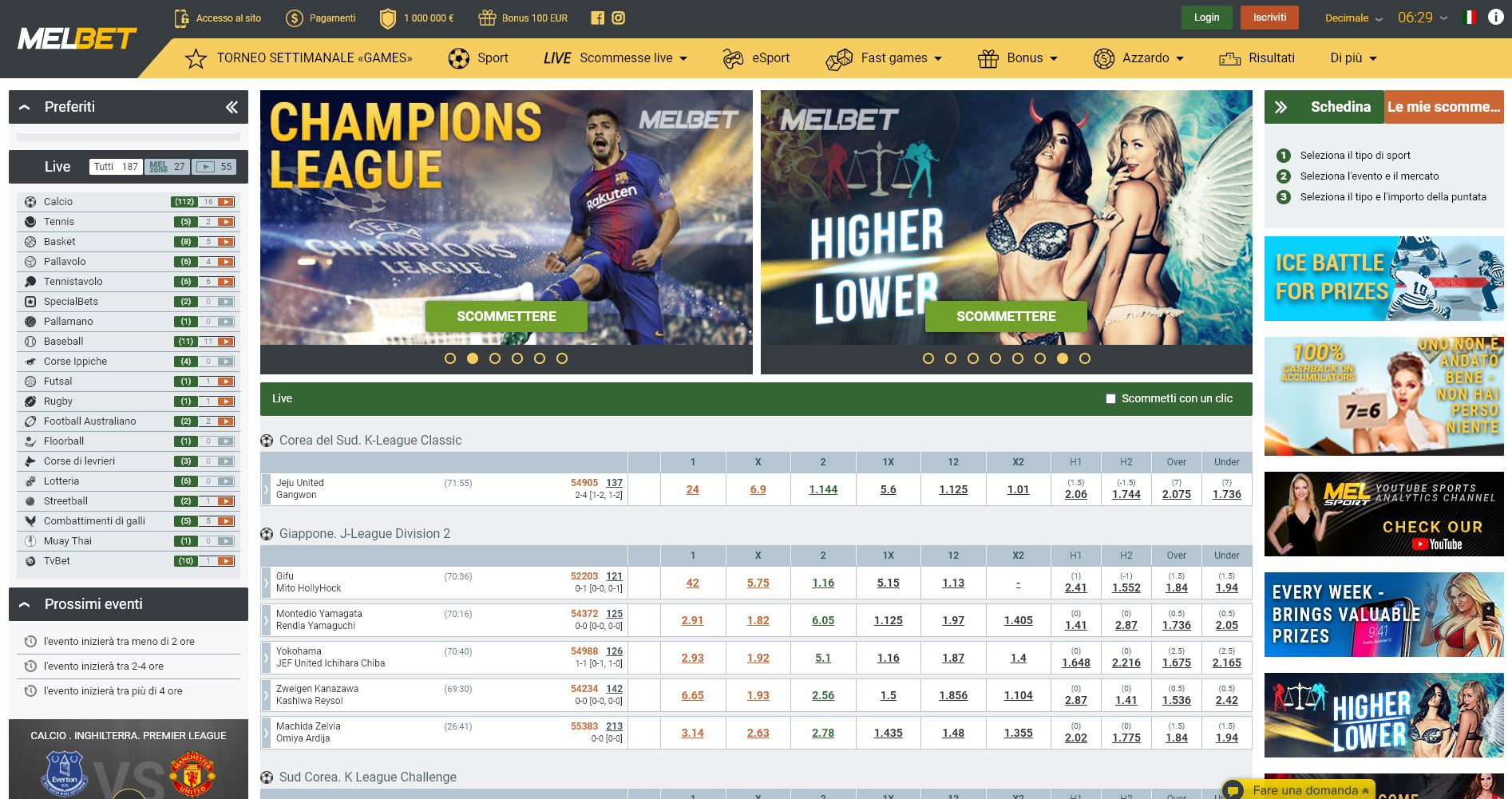Open Giappone J-League Division 2 link

click(x=365, y=534)
